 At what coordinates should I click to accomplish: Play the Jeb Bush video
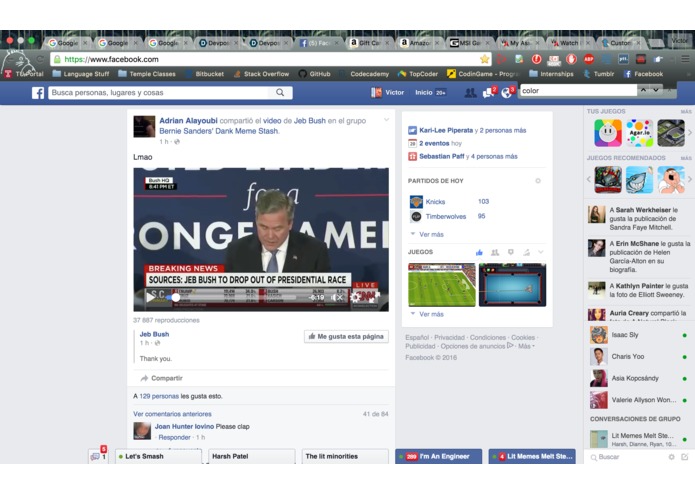pos(151,297)
